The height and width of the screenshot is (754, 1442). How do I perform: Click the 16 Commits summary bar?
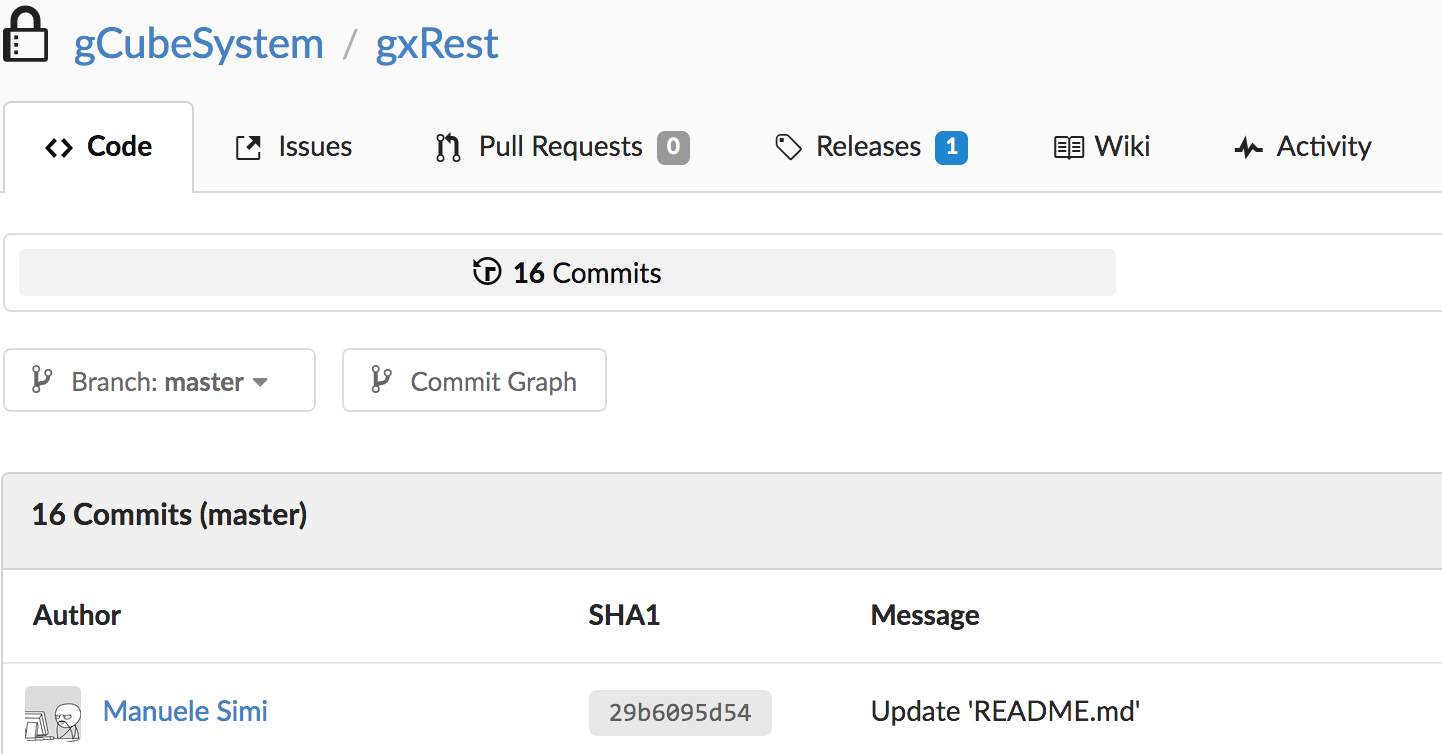coord(567,273)
